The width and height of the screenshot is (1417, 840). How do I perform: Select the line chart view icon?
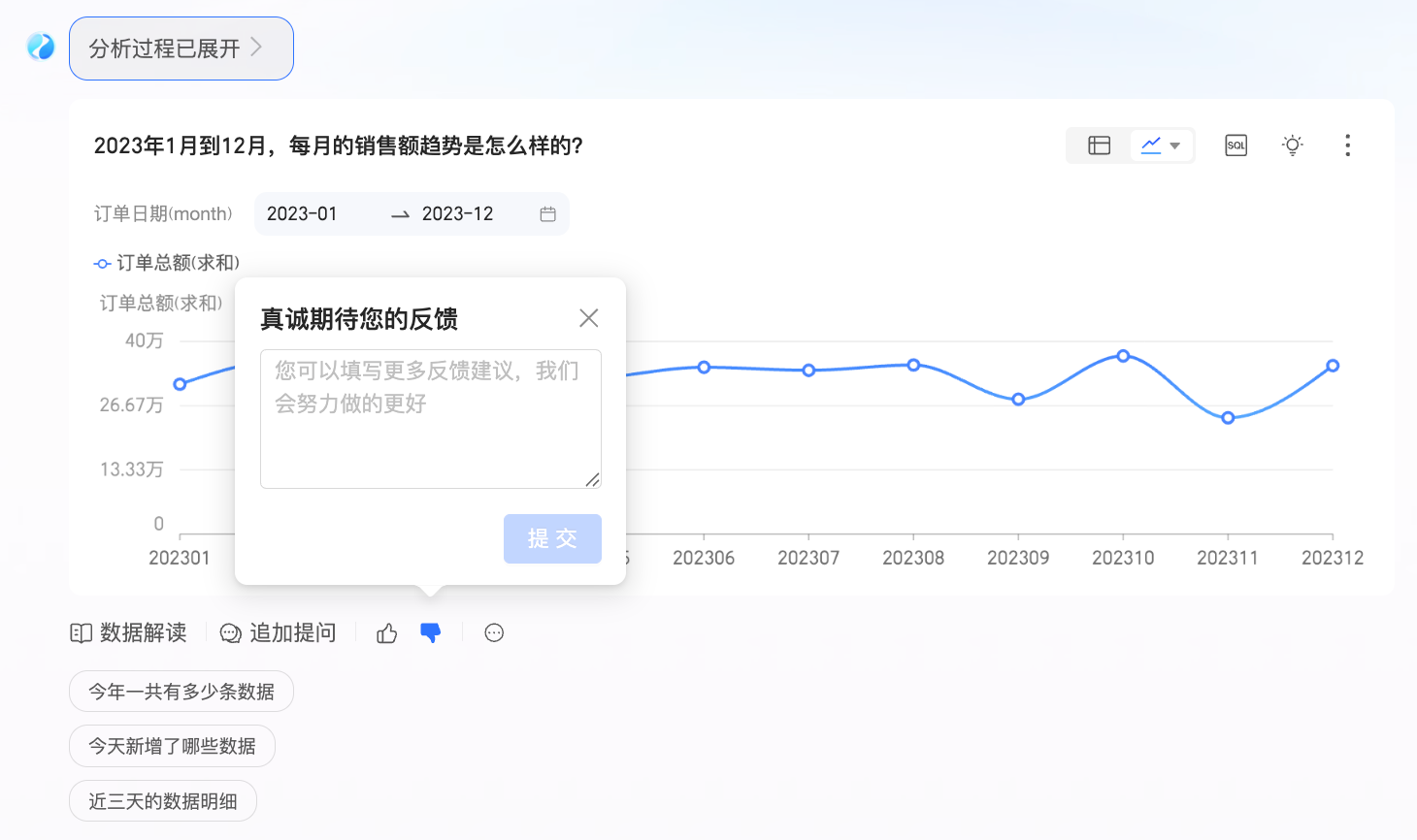[1151, 145]
